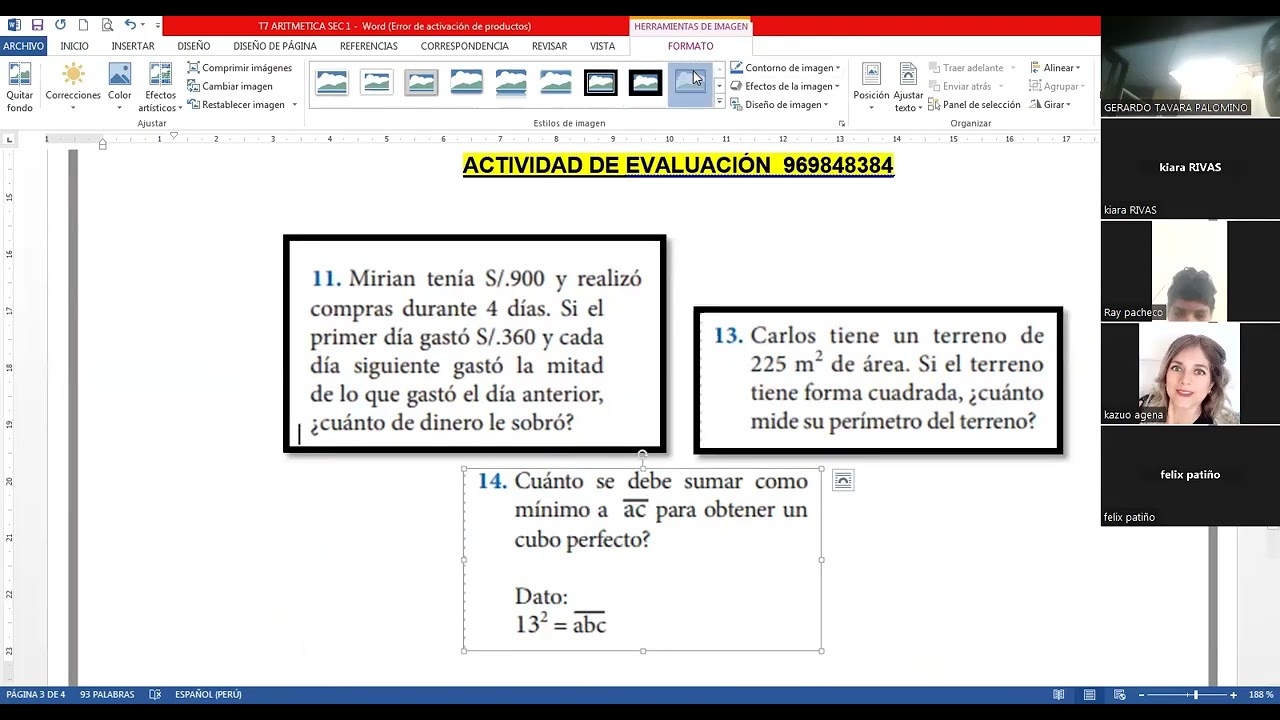
Task: Click the tab selector at ruler corner
Action: point(9,139)
